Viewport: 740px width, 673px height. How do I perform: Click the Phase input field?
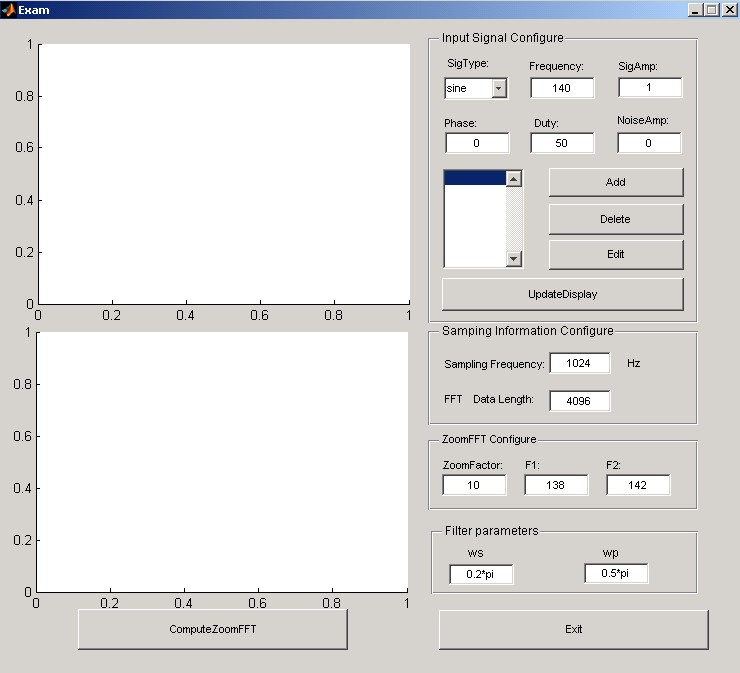(477, 143)
